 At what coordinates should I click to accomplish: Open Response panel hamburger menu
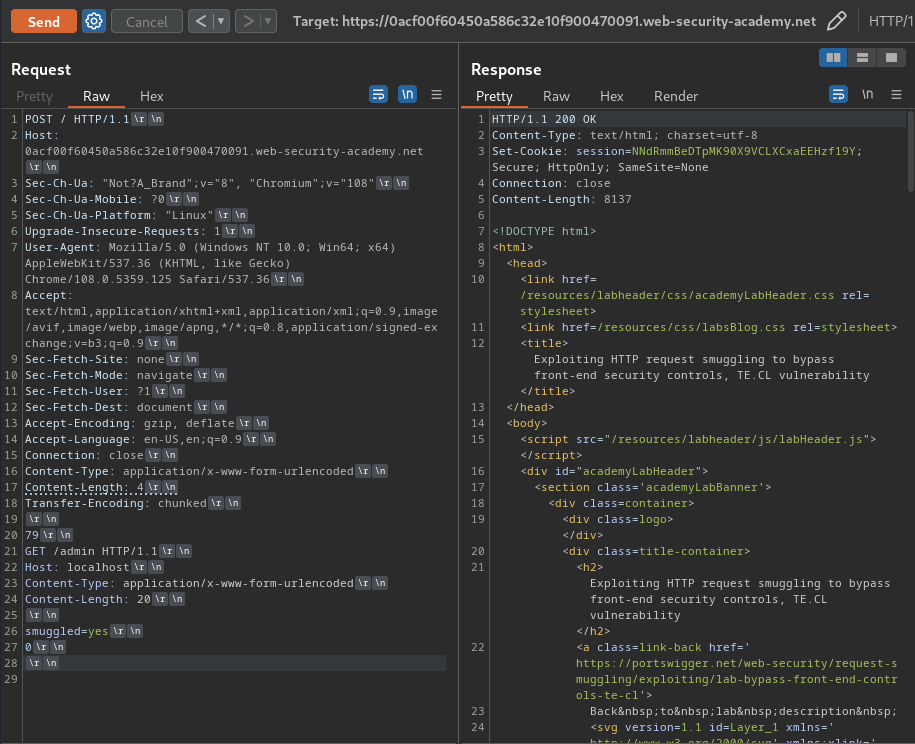click(897, 94)
